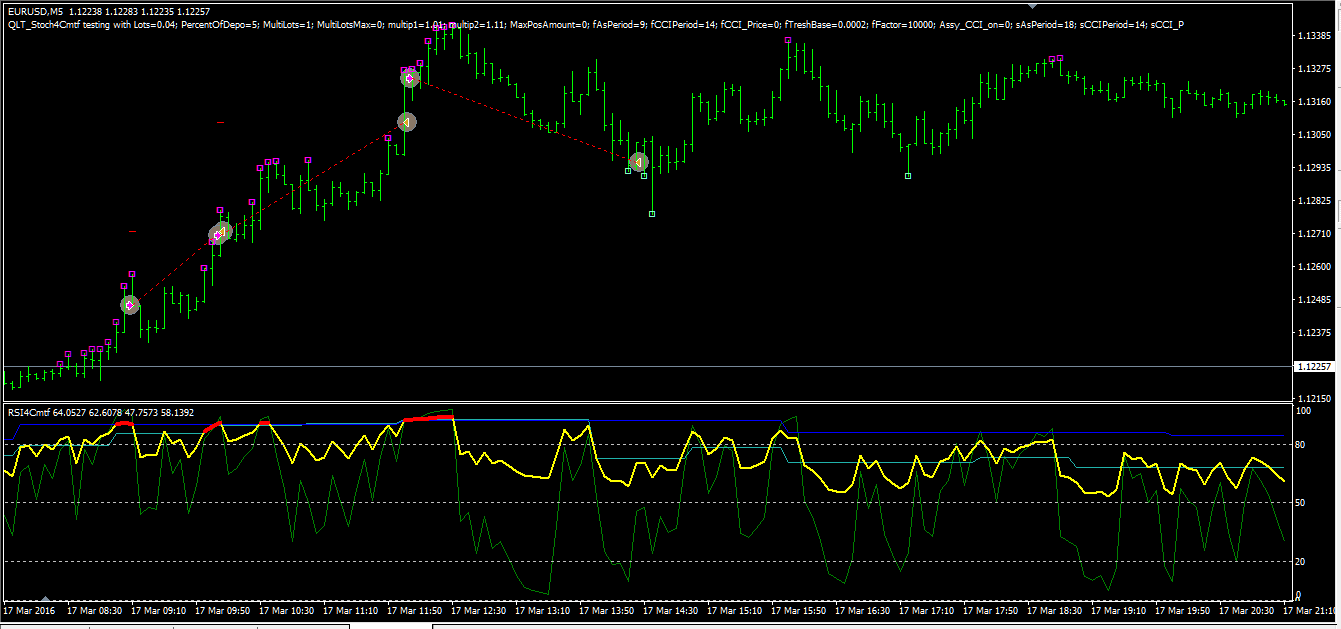Click the 17 Mar 13:50 time label
The width and height of the screenshot is (1341, 629).
point(607,610)
